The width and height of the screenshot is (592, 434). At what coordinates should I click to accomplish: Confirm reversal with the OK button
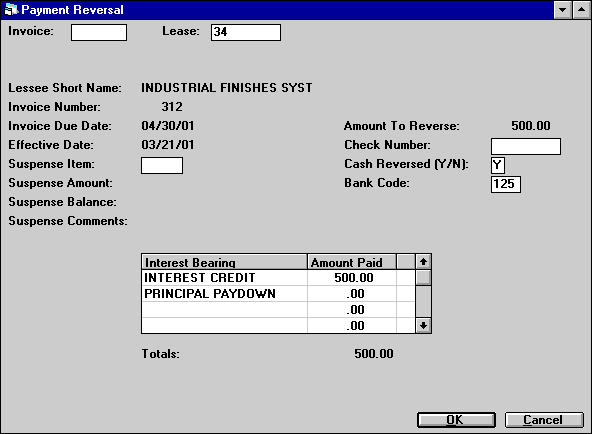point(456,420)
